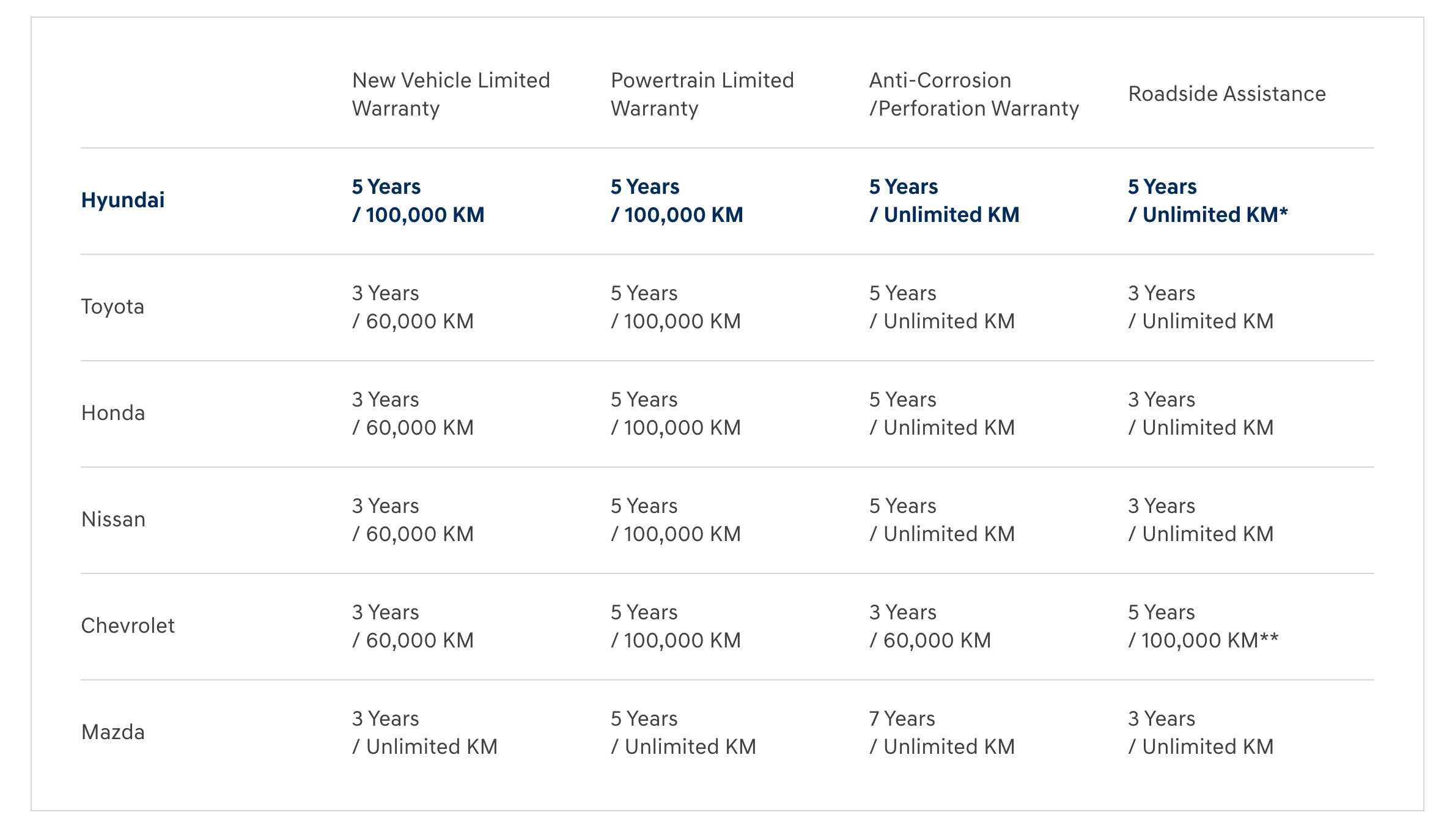1455x840 pixels.
Task: Click Mazda's 7 Years / Unlimited KM cell
Action: click(x=941, y=732)
